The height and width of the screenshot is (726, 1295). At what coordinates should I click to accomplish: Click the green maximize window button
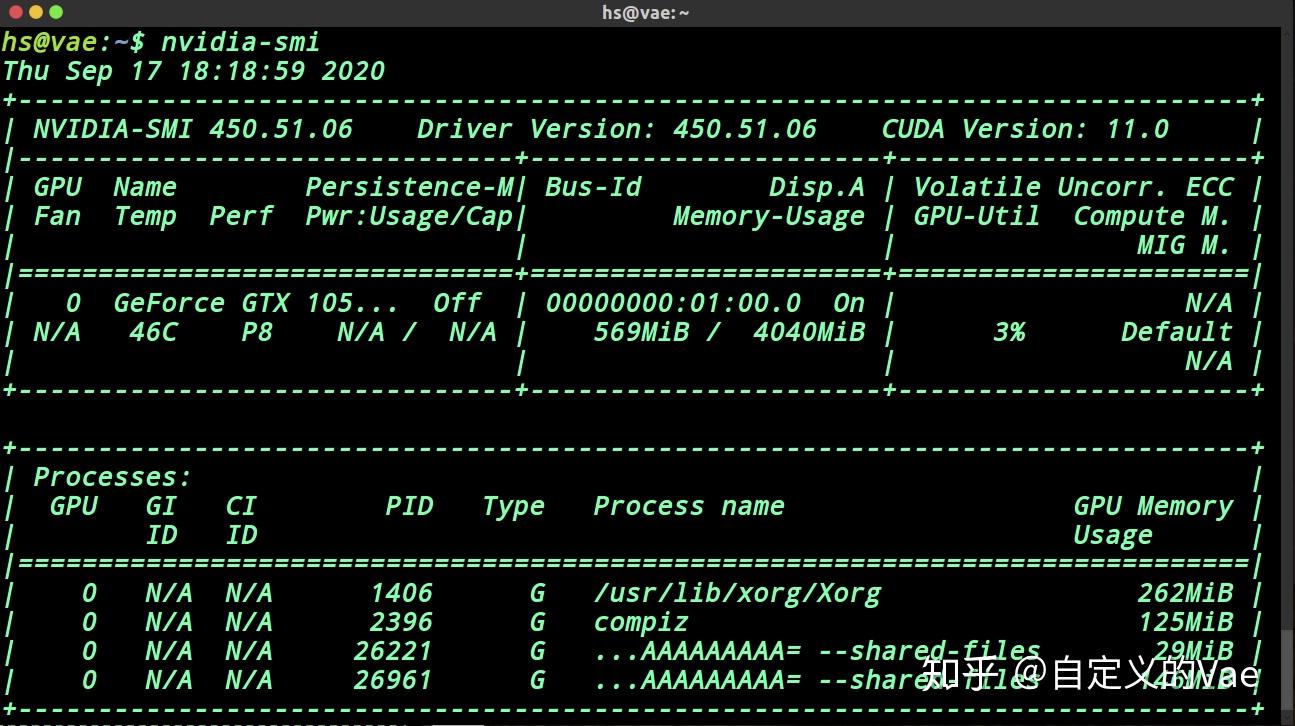(56, 12)
